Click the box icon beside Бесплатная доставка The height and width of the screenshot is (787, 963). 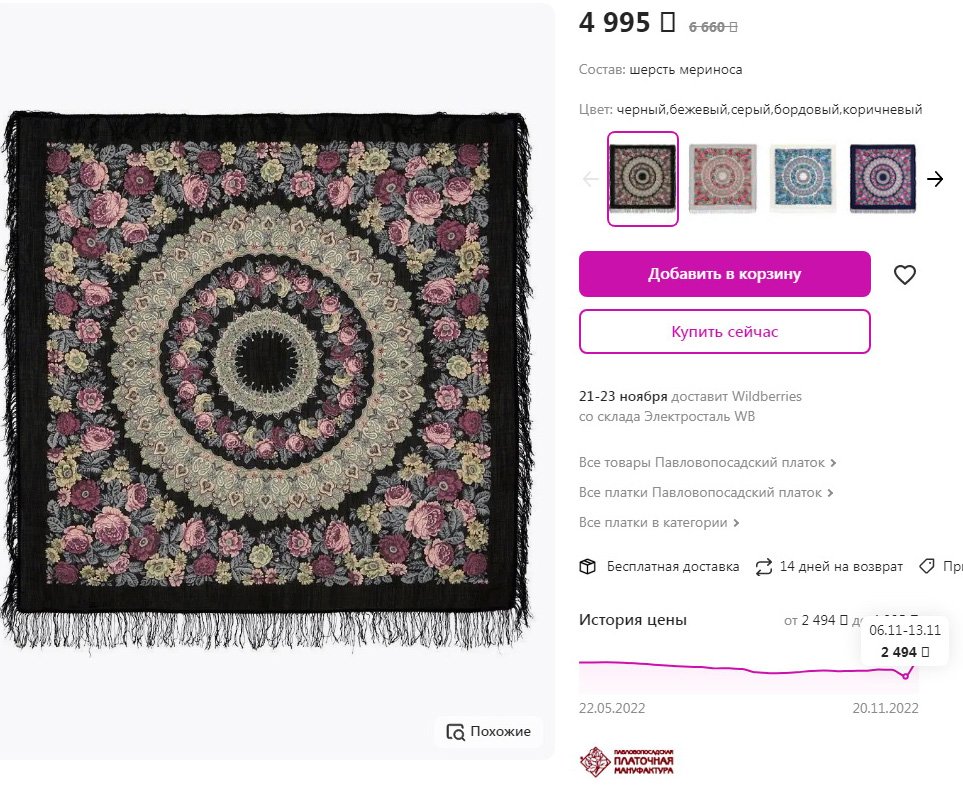click(x=588, y=567)
